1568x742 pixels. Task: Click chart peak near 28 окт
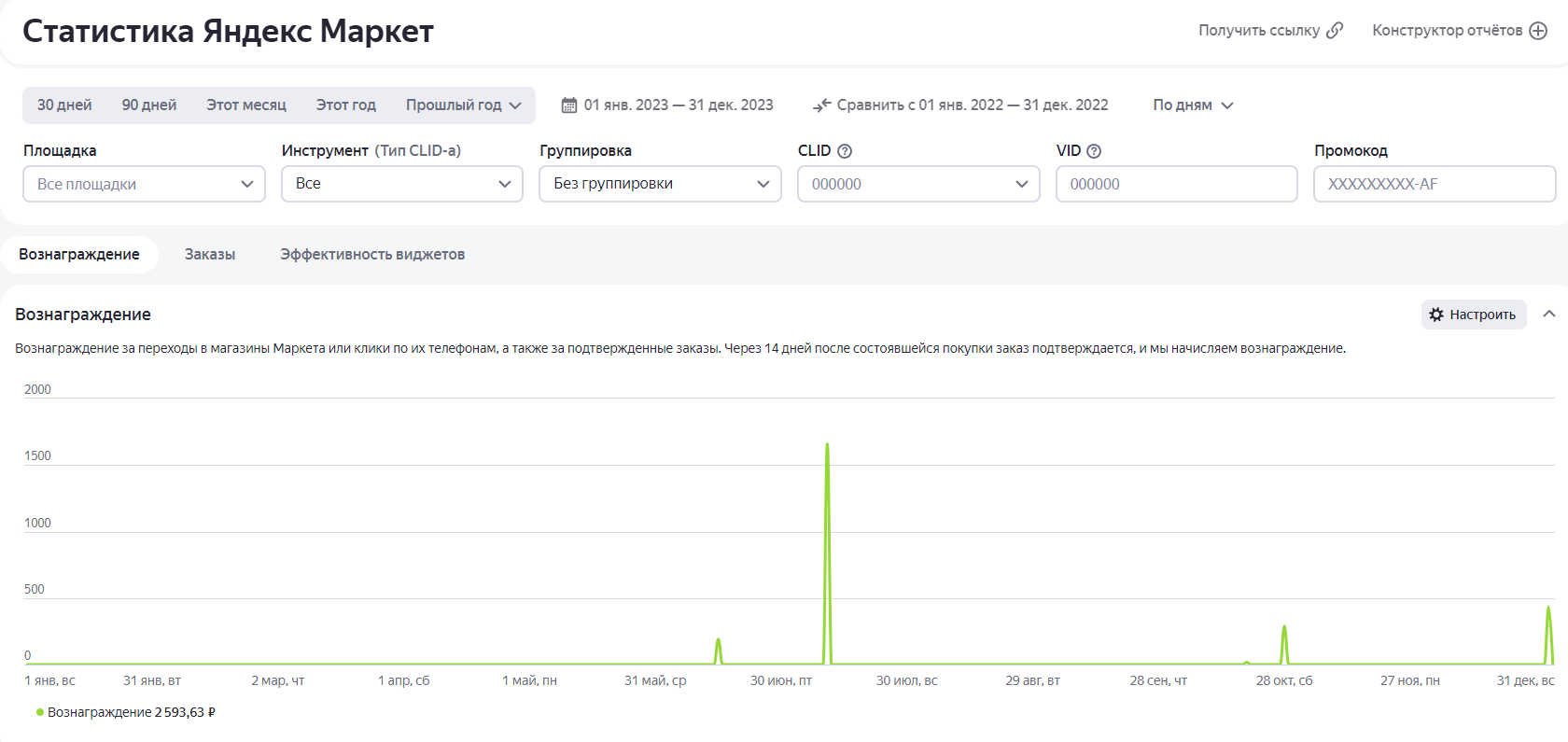click(1284, 627)
